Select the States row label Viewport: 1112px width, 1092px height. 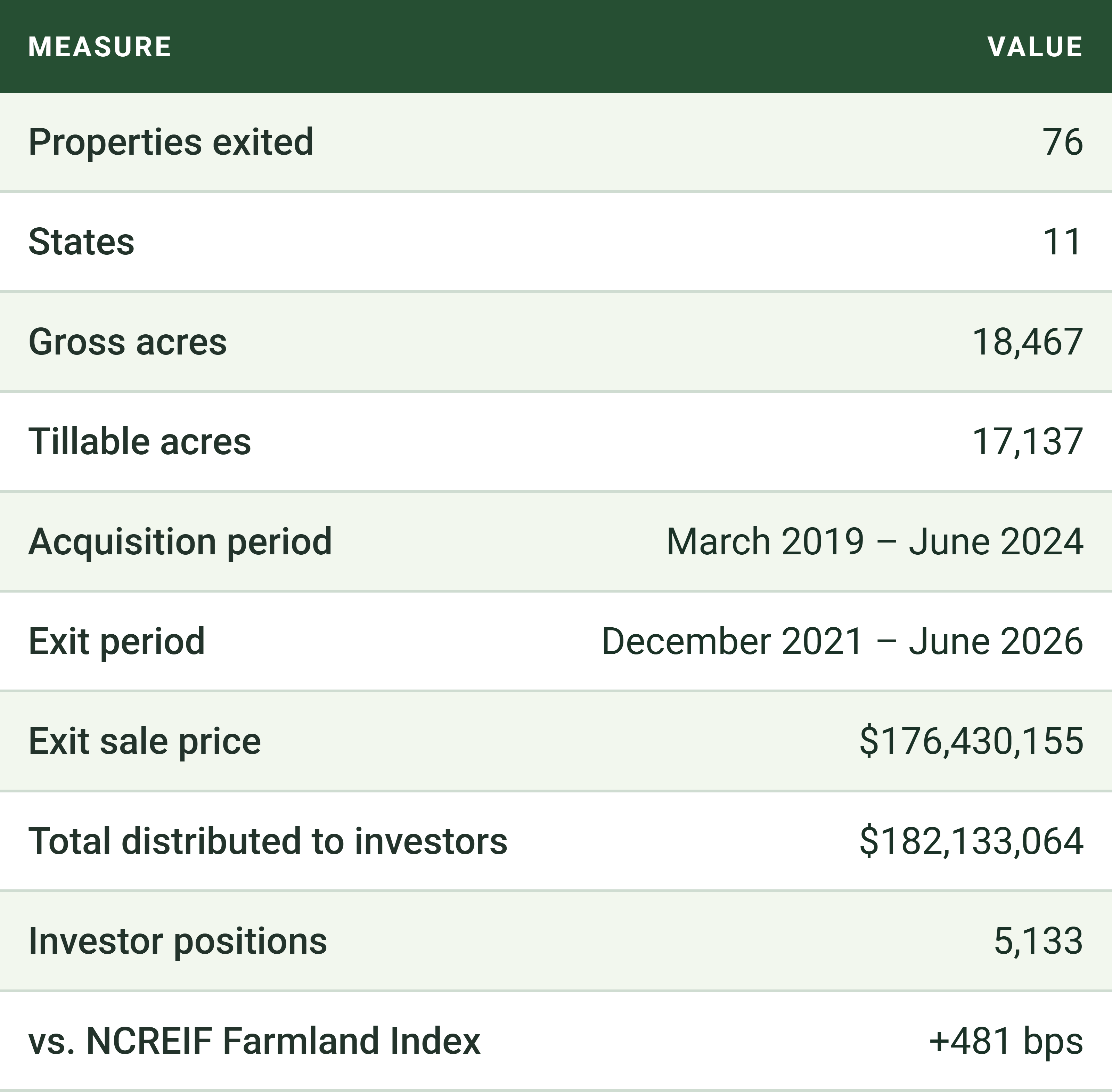click(x=81, y=242)
